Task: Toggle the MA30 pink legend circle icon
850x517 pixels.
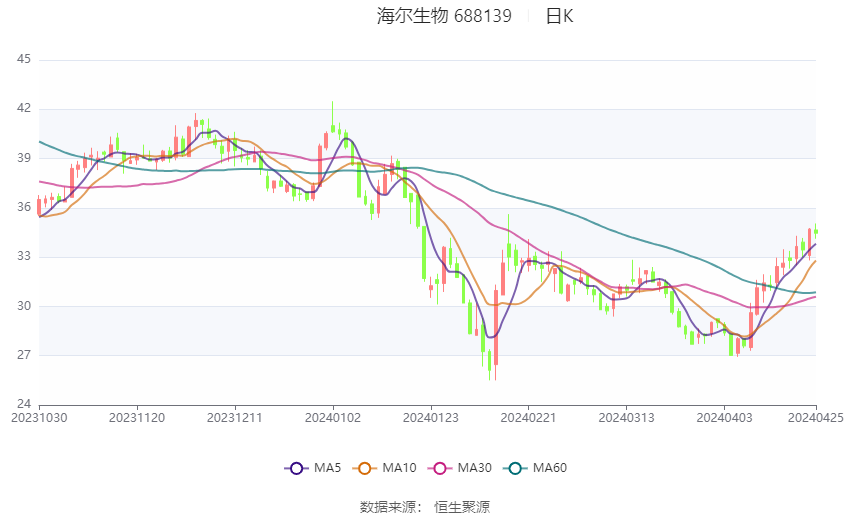Action: click(440, 468)
